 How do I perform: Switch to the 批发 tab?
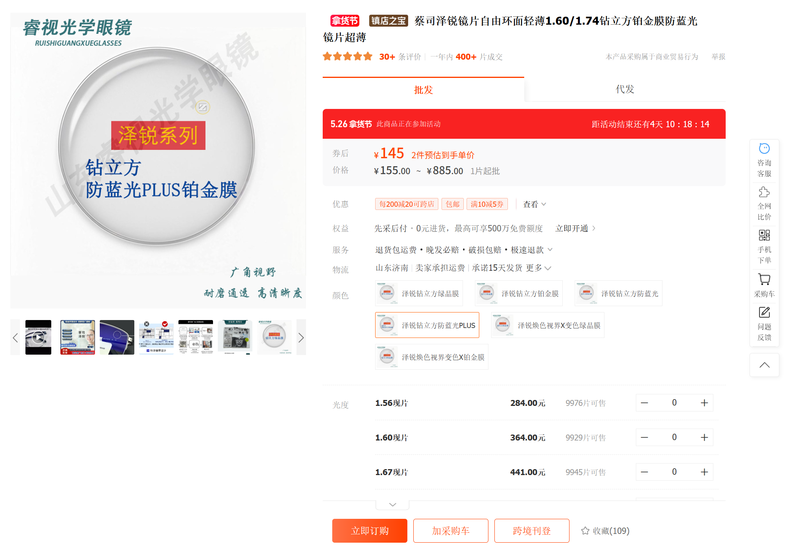point(423,90)
